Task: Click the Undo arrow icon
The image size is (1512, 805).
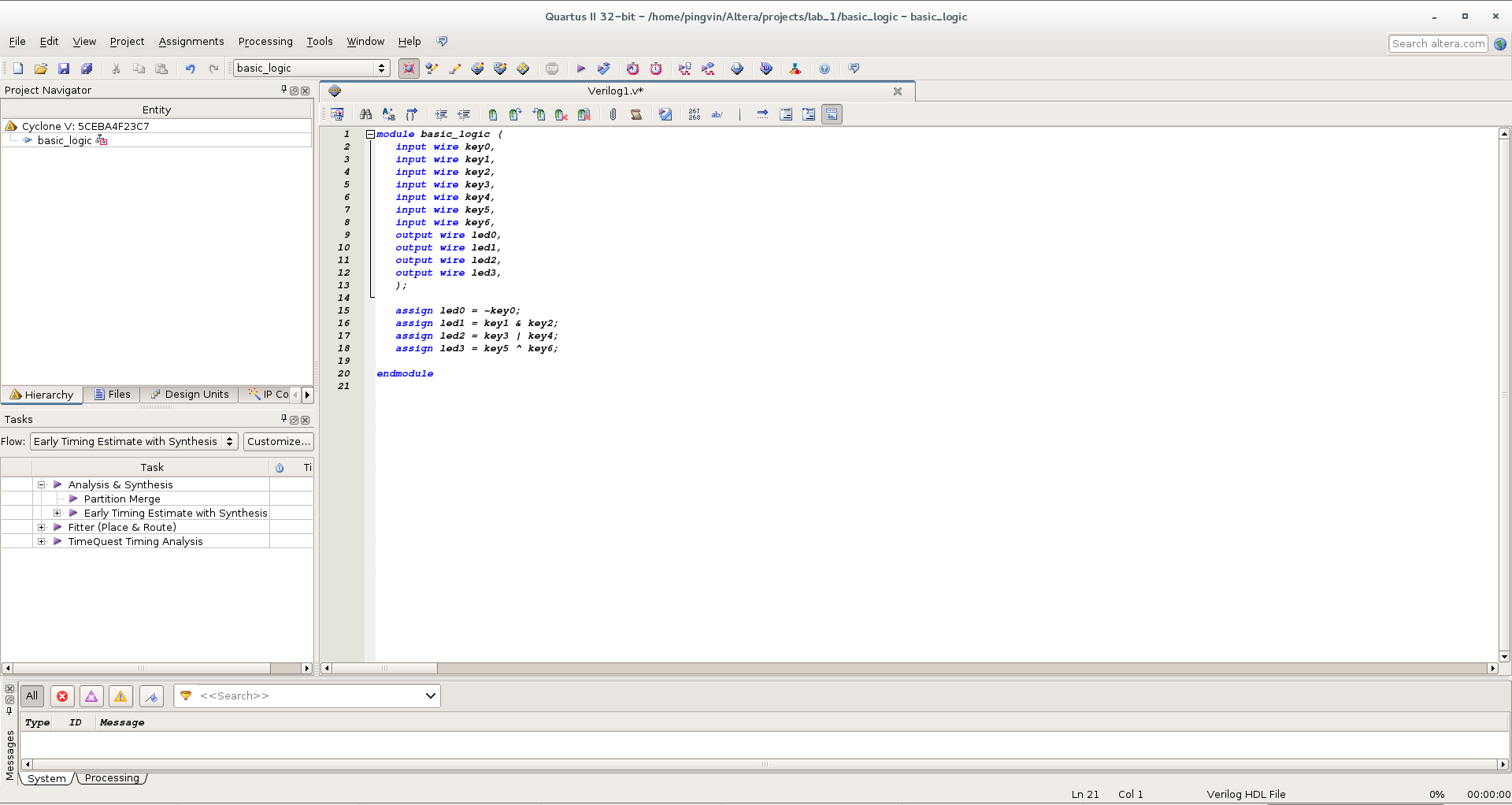Action: pyautogui.click(x=190, y=69)
